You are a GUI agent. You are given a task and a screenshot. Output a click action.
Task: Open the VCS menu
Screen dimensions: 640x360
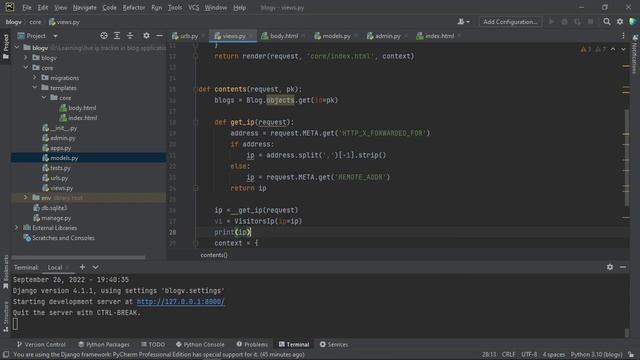coord(193,8)
